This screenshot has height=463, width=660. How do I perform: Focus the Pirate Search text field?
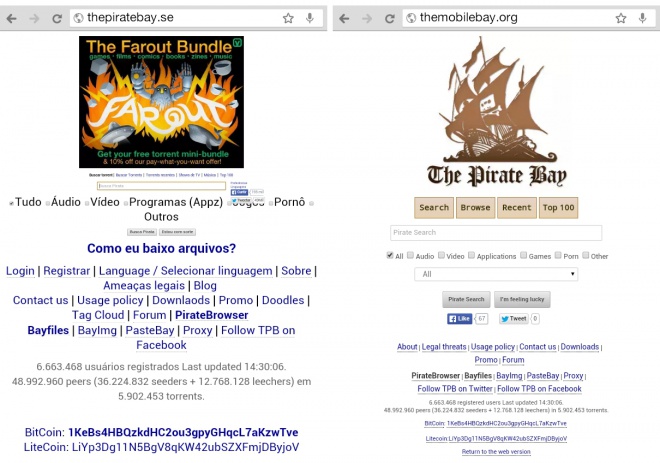coord(496,233)
